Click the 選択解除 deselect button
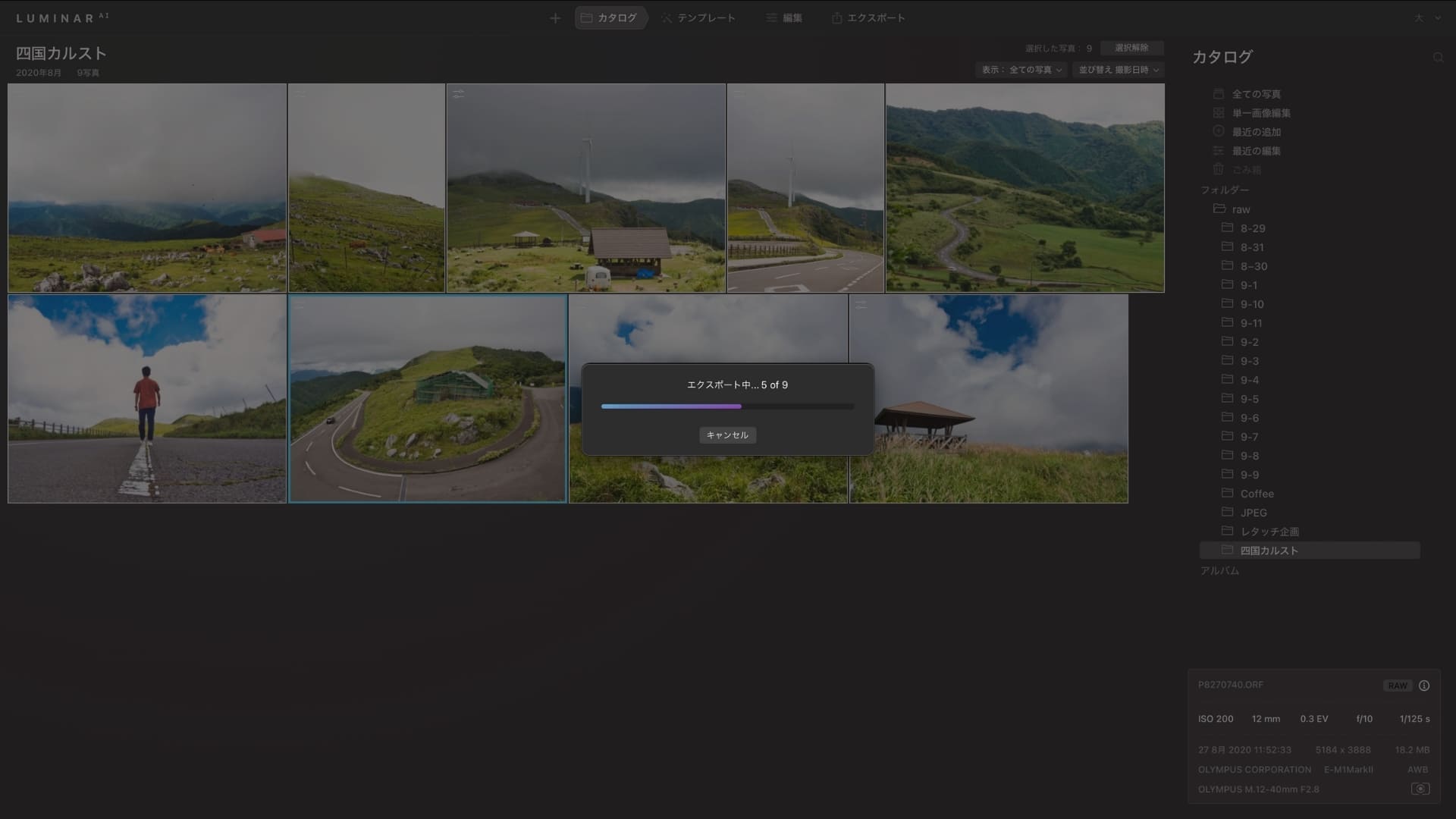1456x819 pixels. (1131, 48)
